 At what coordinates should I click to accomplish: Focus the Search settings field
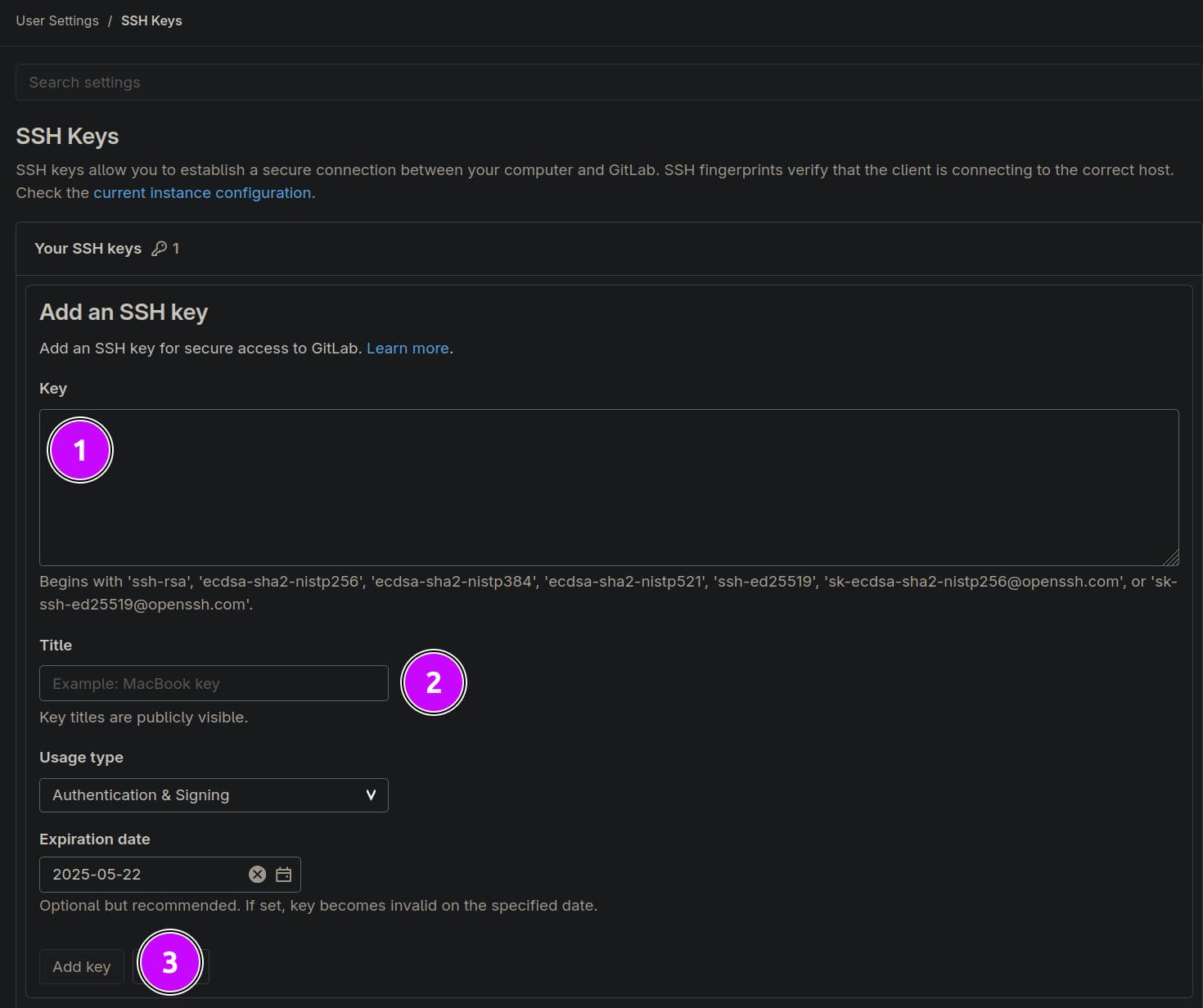[609, 83]
